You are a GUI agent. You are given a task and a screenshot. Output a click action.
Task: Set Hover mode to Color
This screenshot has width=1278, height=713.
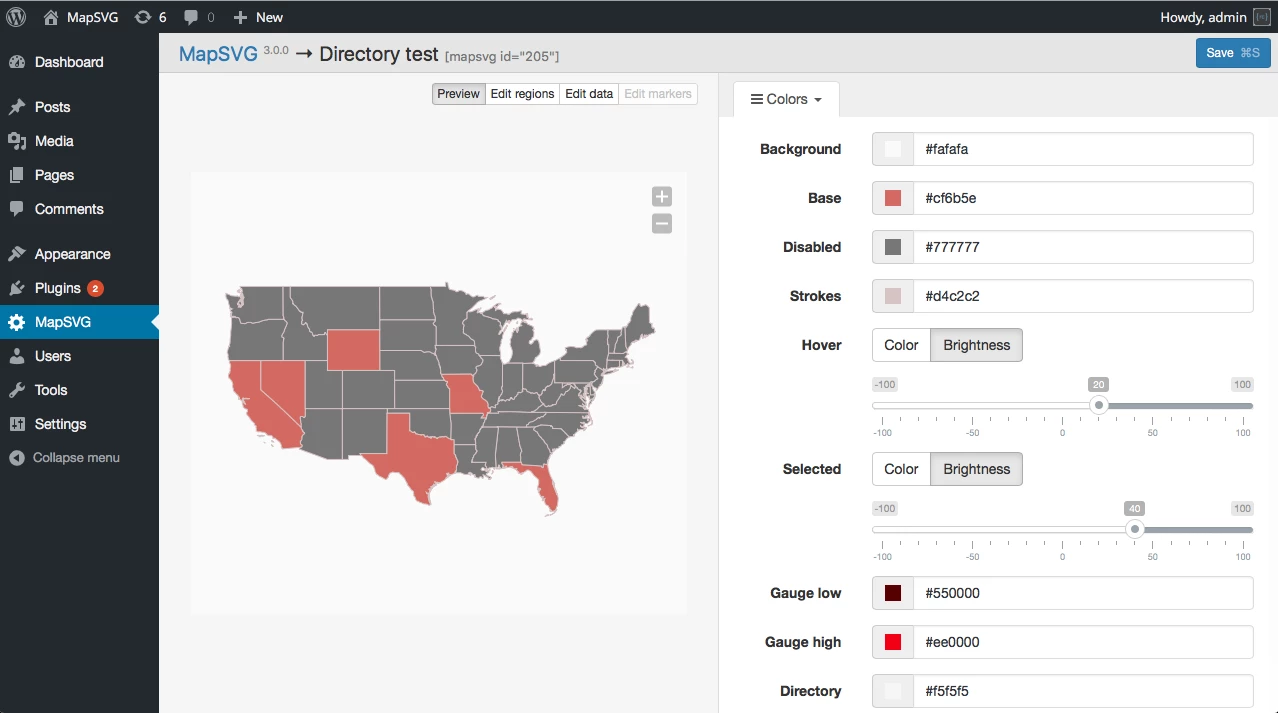[900, 345]
